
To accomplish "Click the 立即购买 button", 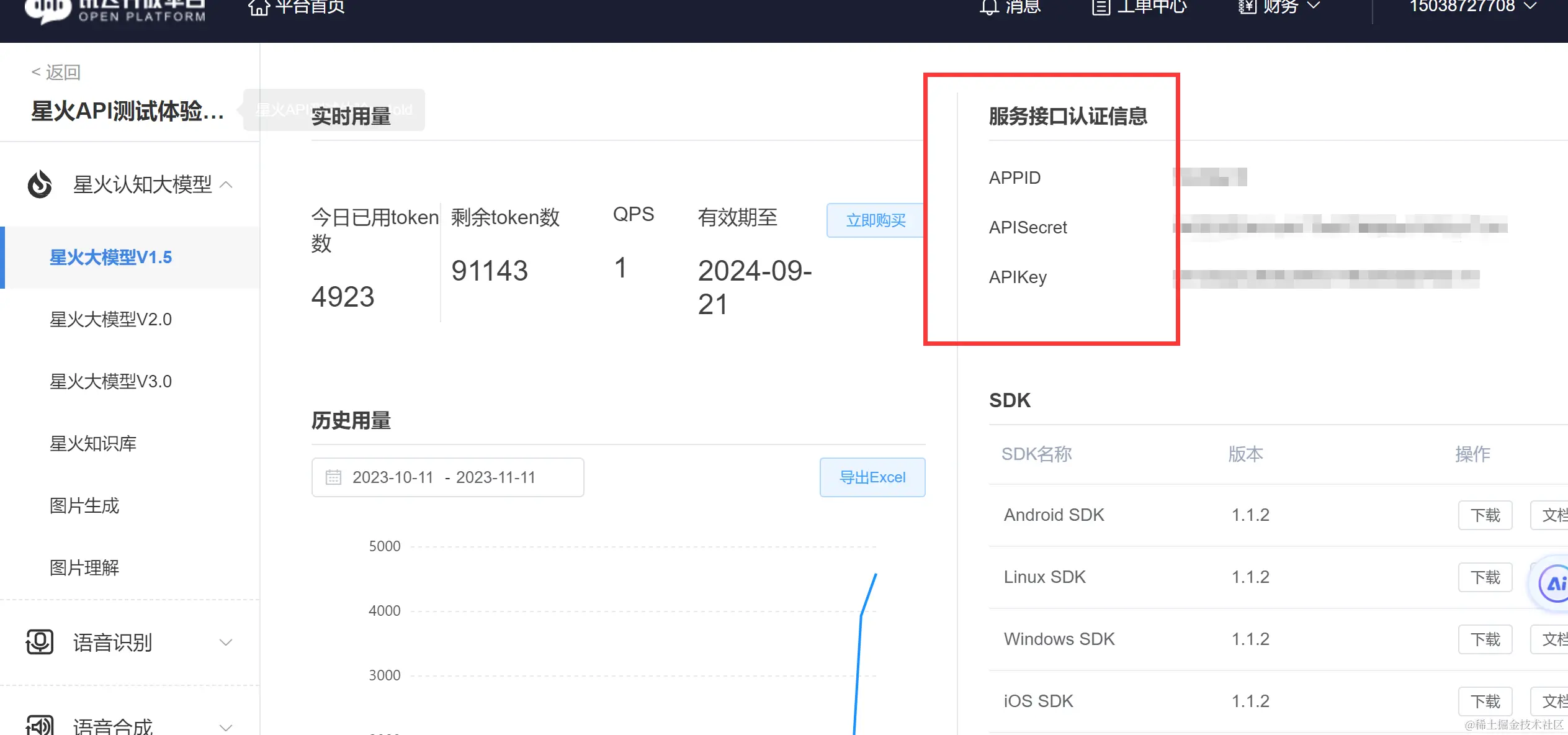I will pyautogui.click(x=876, y=220).
